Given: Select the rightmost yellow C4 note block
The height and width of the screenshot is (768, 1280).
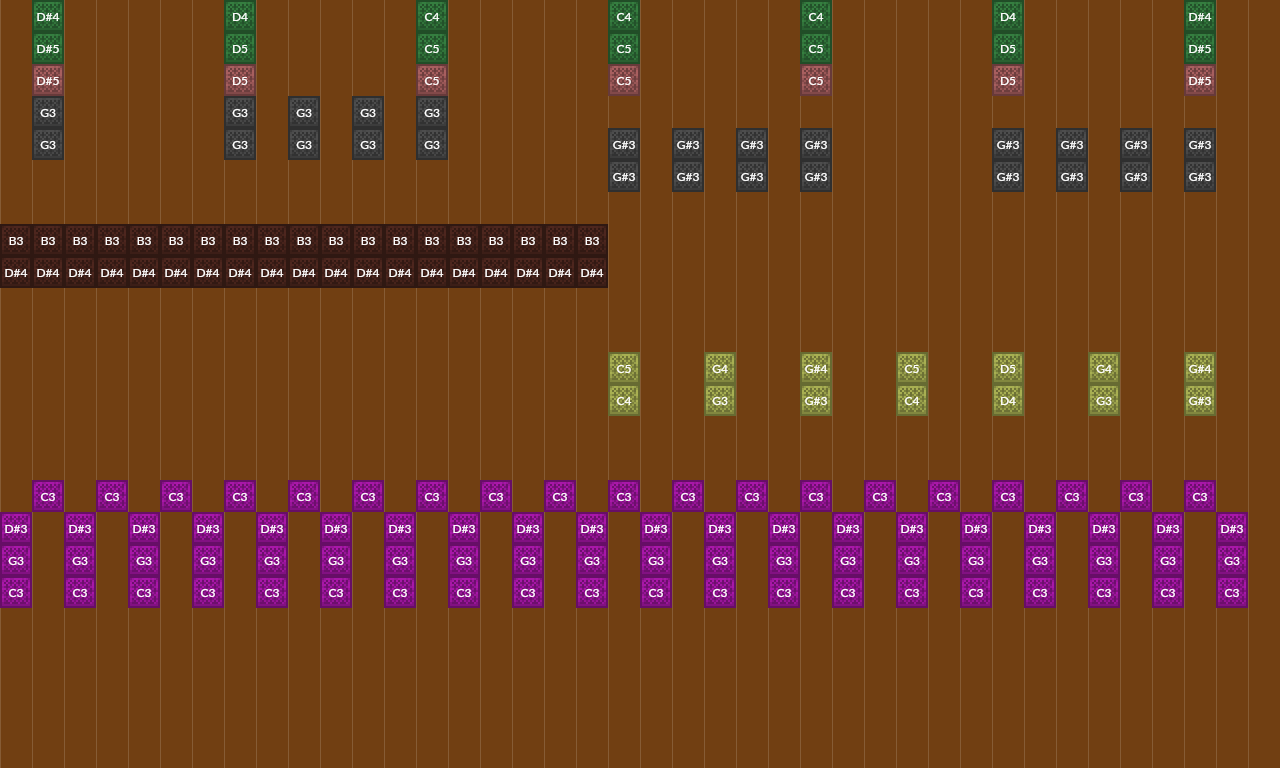Looking at the screenshot, I should [912, 401].
